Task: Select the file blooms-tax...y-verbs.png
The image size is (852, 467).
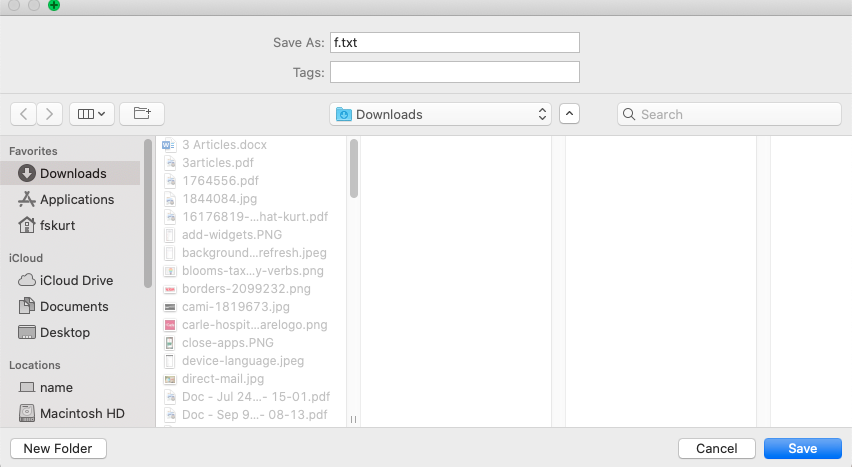Action: click(x=251, y=271)
